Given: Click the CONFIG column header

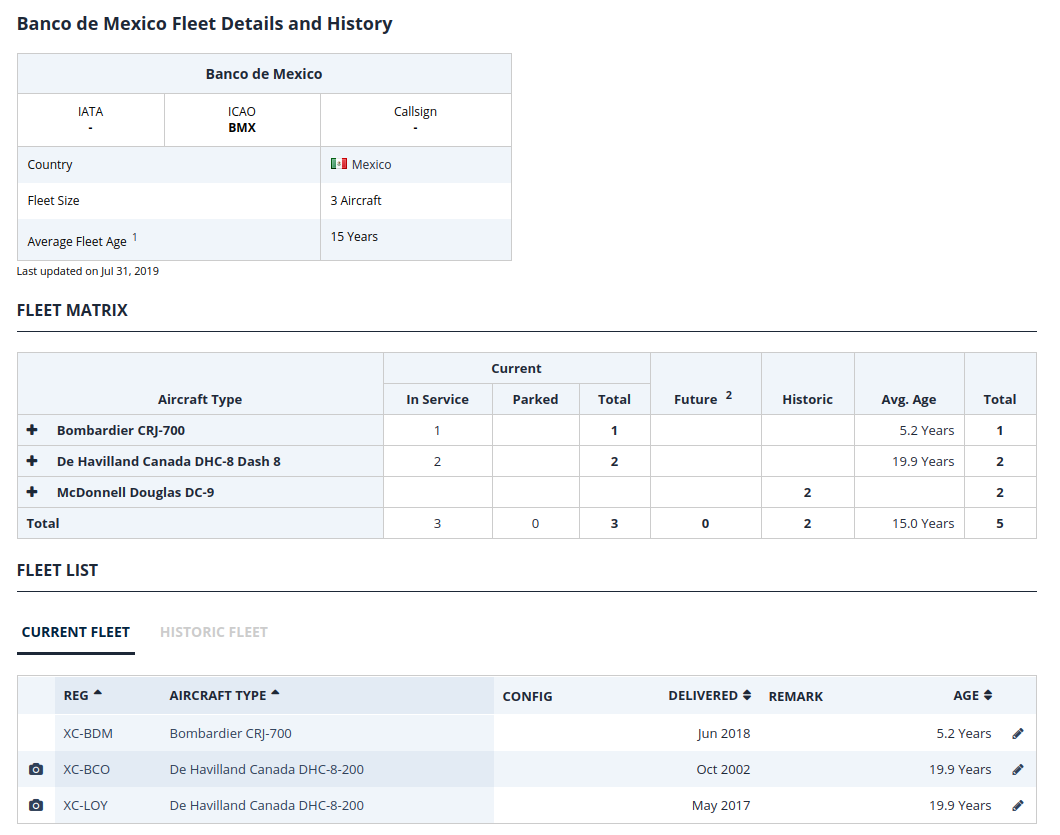Looking at the screenshot, I should [527, 696].
